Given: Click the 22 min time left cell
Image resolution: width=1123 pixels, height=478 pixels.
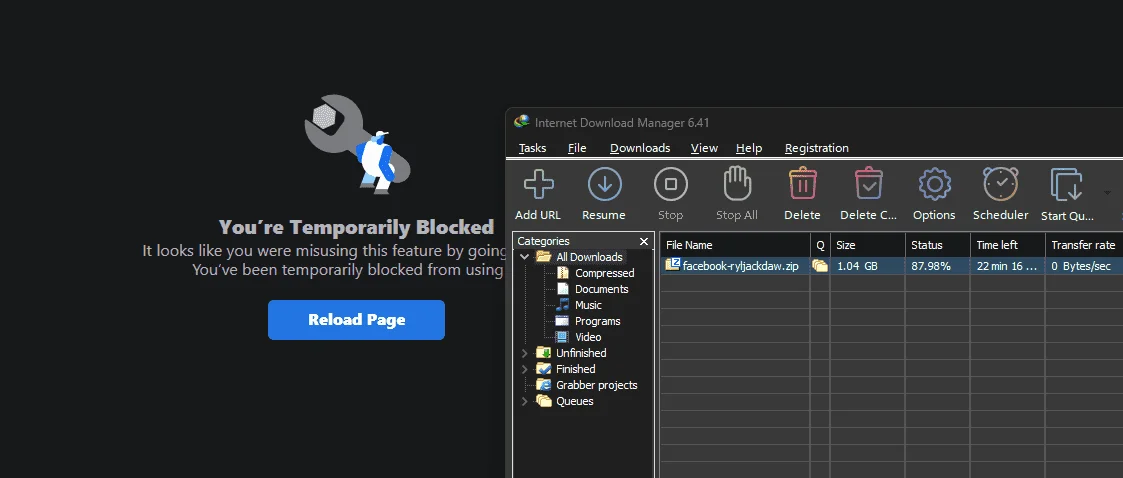Looking at the screenshot, I should (x=1006, y=266).
